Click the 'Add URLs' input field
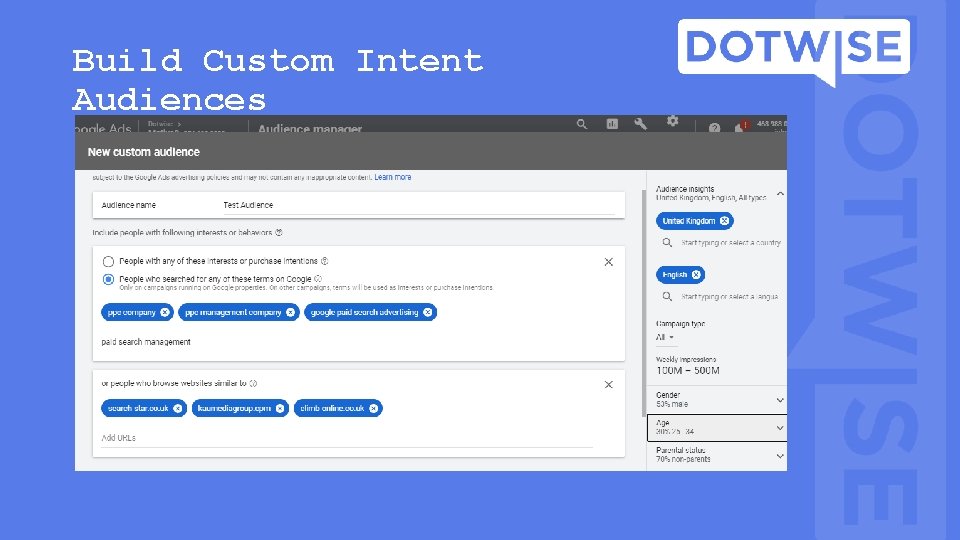Screen dimensions: 960x540 click(347, 438)
